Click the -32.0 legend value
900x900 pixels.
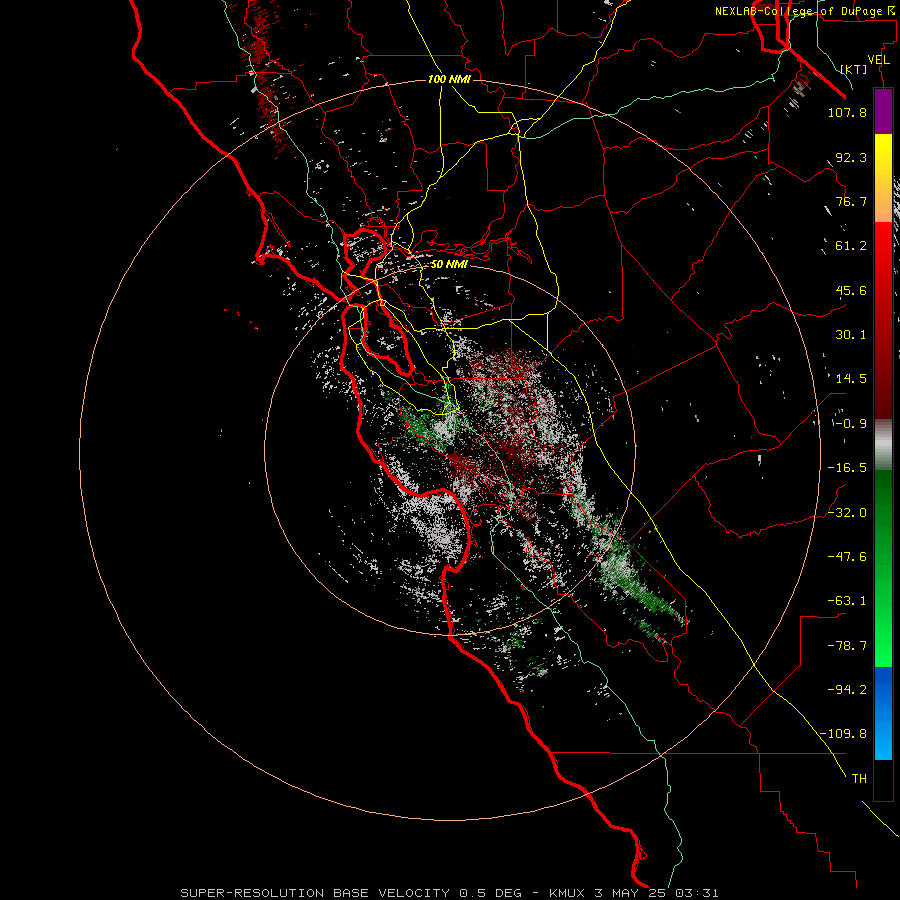[847, 513]
